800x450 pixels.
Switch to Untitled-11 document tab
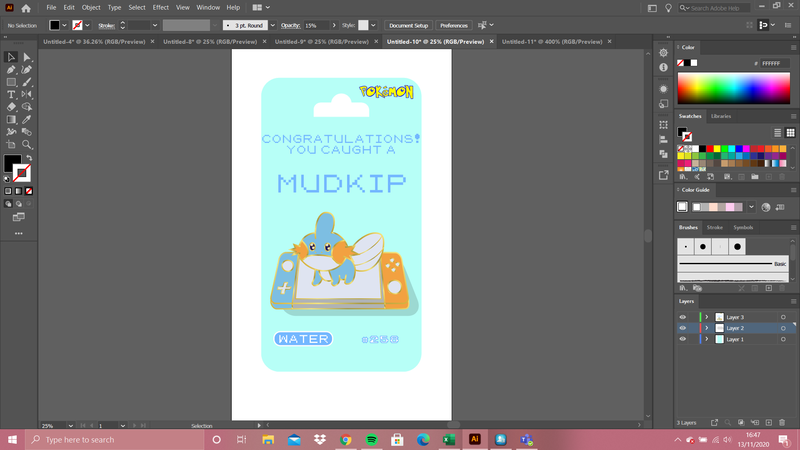coord(552,42)
